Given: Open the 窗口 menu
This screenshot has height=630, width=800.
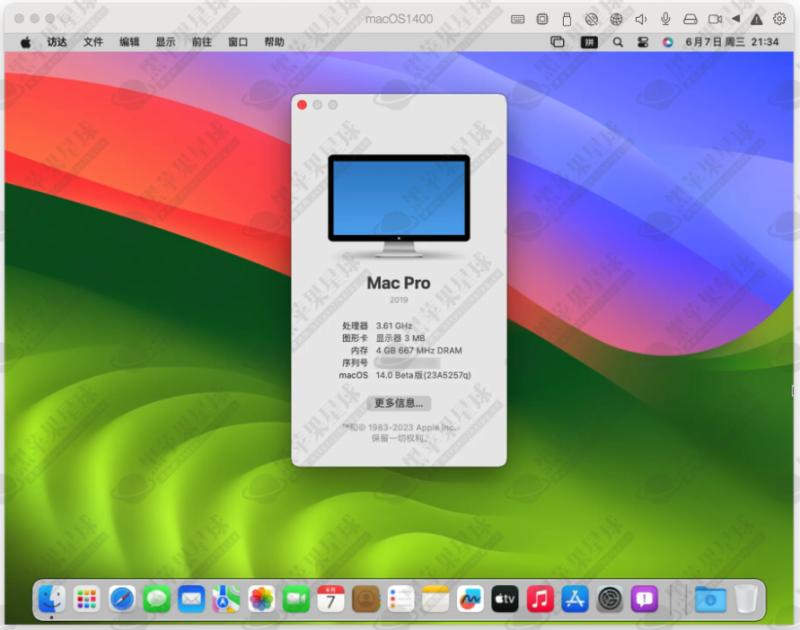Looking at the screenshot, I should tap(238, 42).
